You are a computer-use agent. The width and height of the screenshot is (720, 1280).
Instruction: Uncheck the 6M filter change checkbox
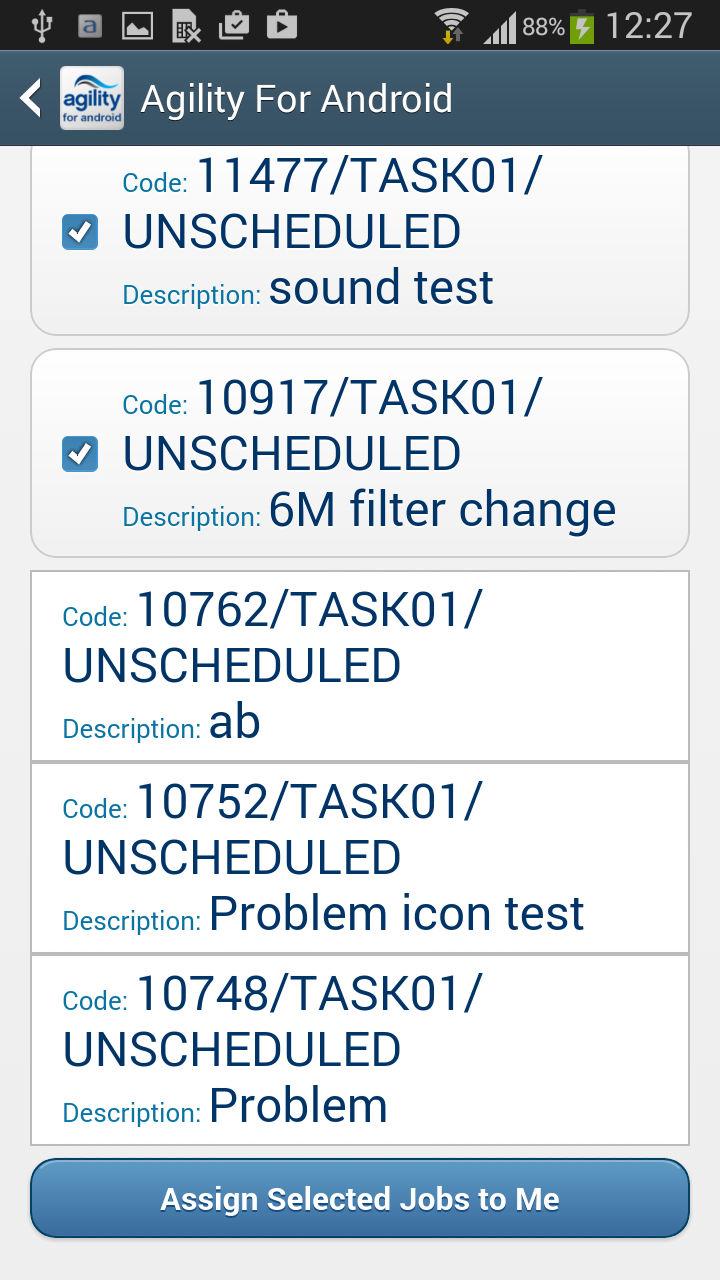click(x=80, y=454)
